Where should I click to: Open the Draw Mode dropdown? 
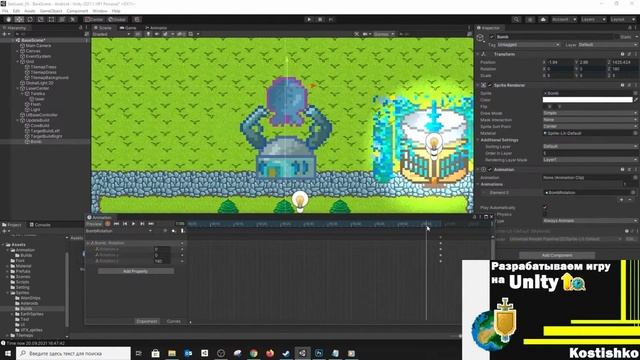click(x=590, y=113)
